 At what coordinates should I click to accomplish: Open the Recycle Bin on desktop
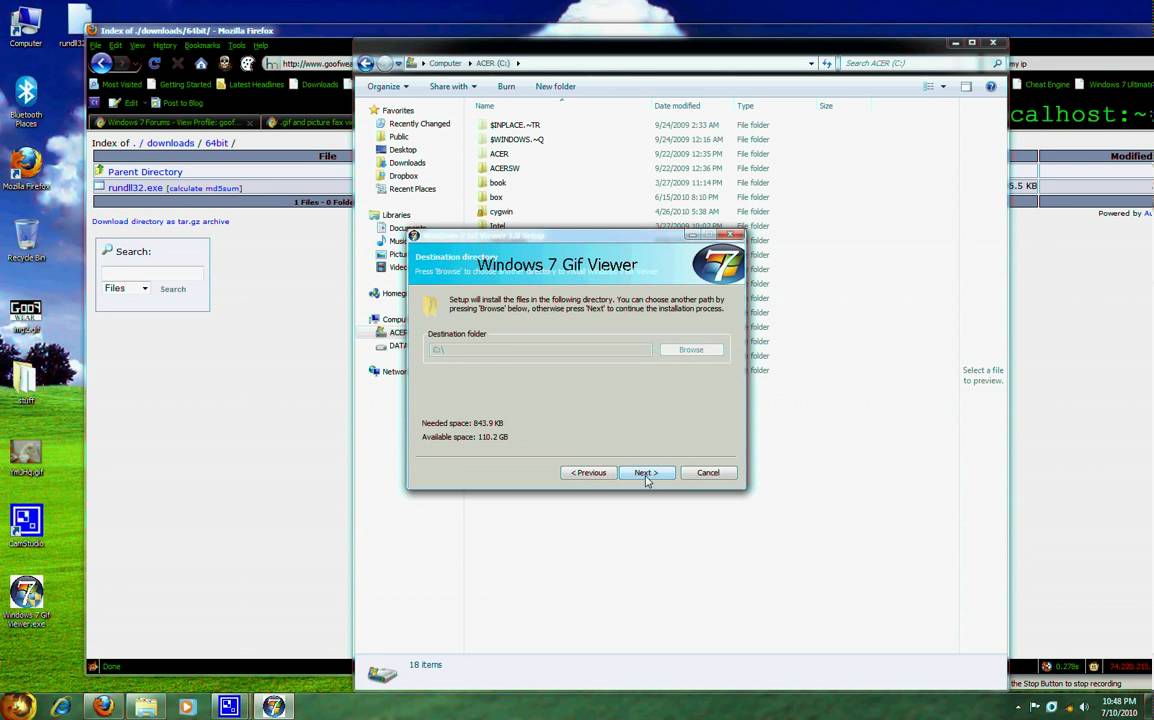(26, 240)
